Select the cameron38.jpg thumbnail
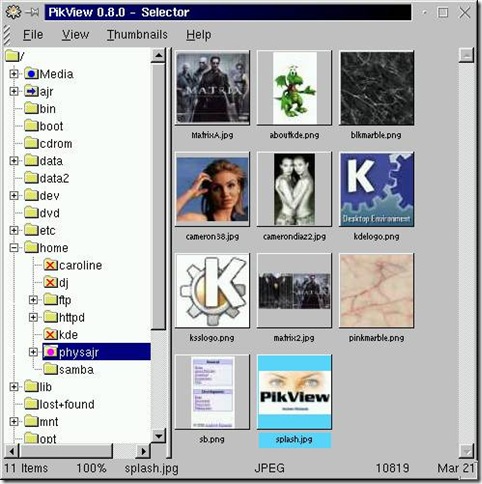Screen dimensions: 482x484 click(x=212, y=189)
